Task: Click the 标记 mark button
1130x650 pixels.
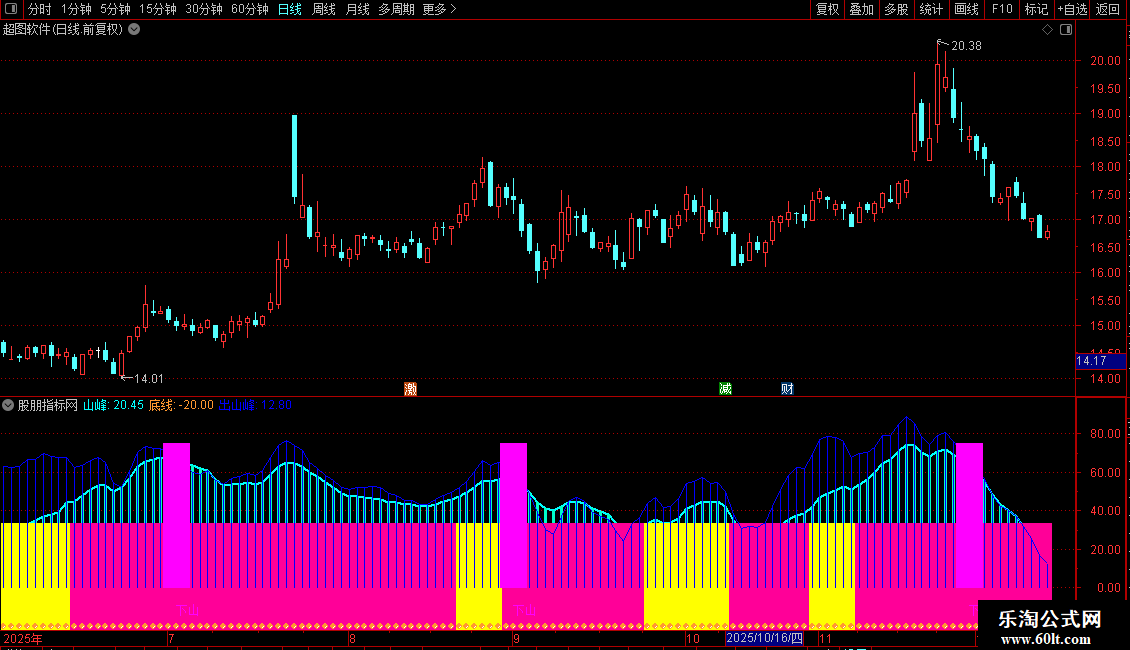Action: click(x=1036, y=9)
